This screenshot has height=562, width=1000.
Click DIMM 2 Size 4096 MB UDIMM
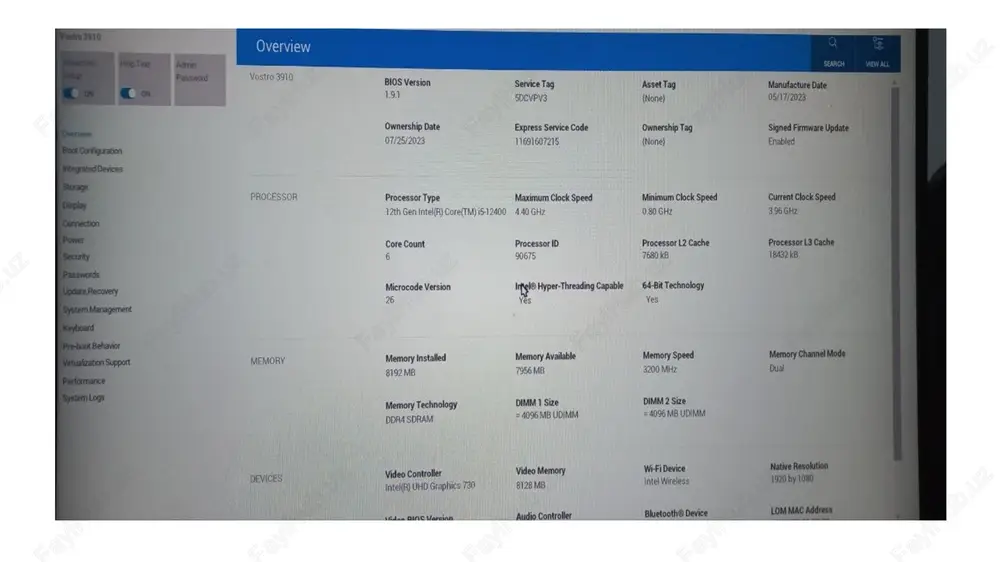point(674,414)
